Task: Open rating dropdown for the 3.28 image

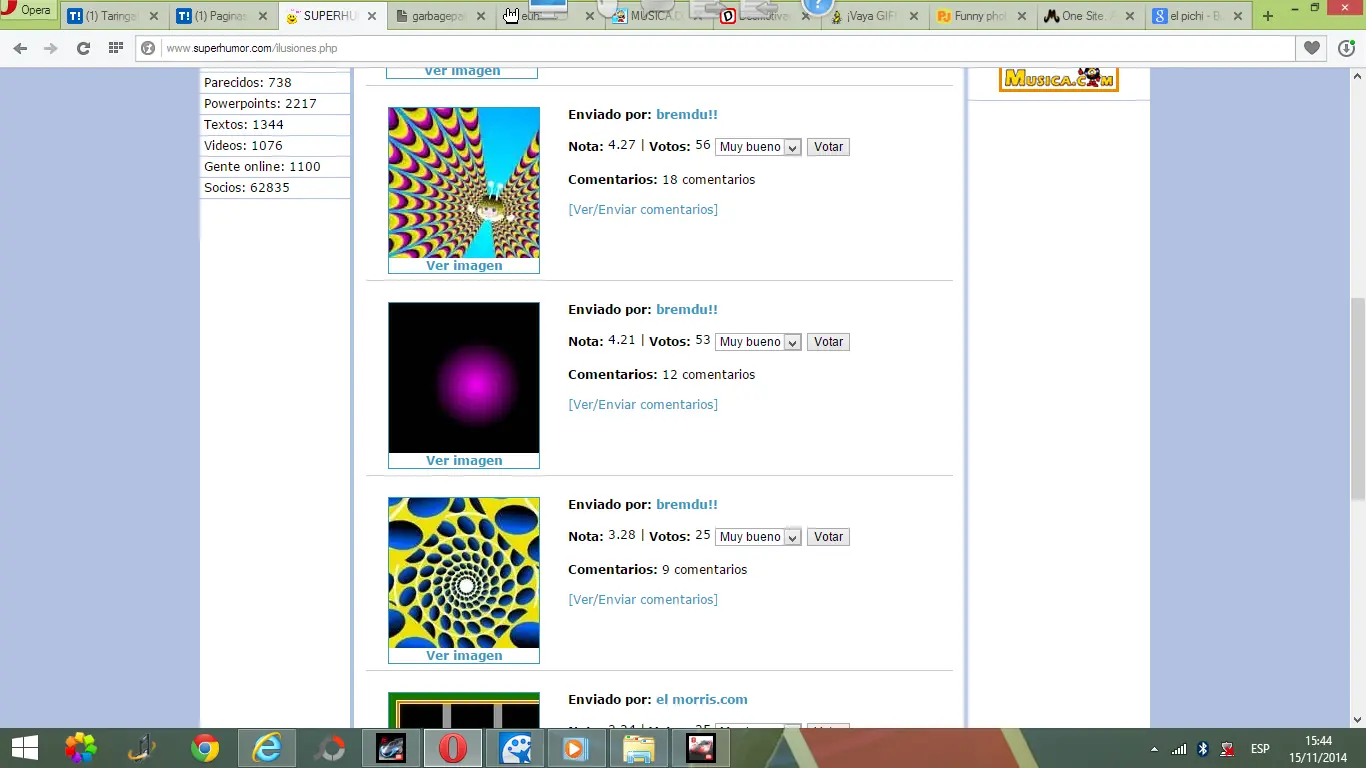Action: pos(758,537)
